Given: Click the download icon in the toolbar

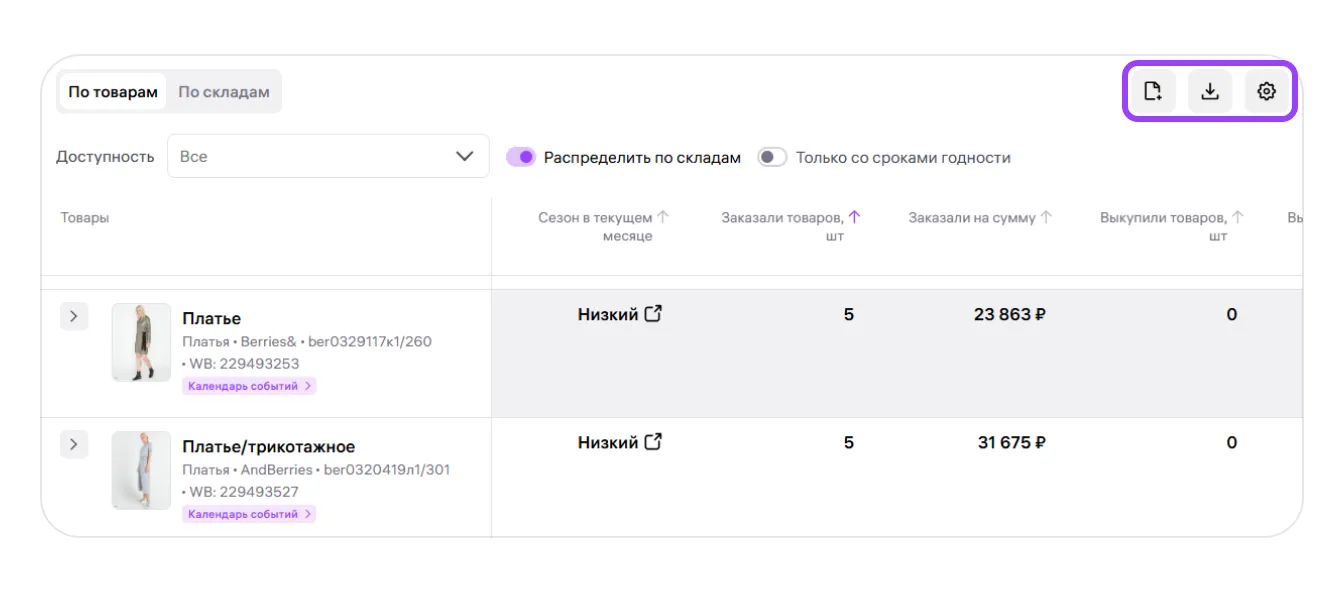Looking at the screenshot, I should [1210, 92].
